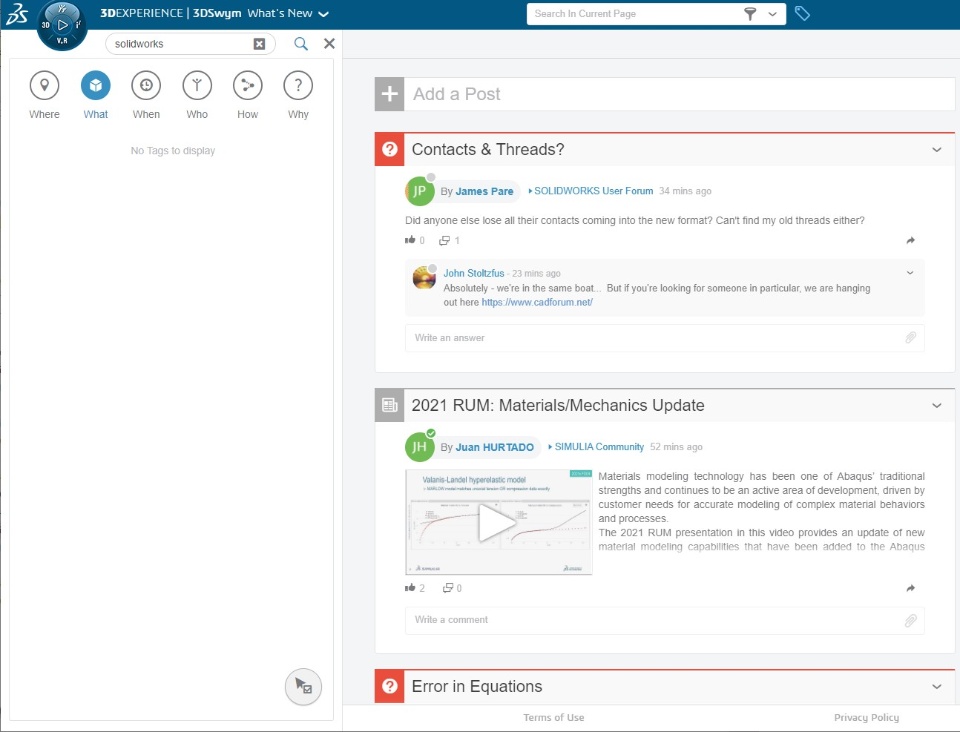Select the How tag filter icon

tap(248, 86)
